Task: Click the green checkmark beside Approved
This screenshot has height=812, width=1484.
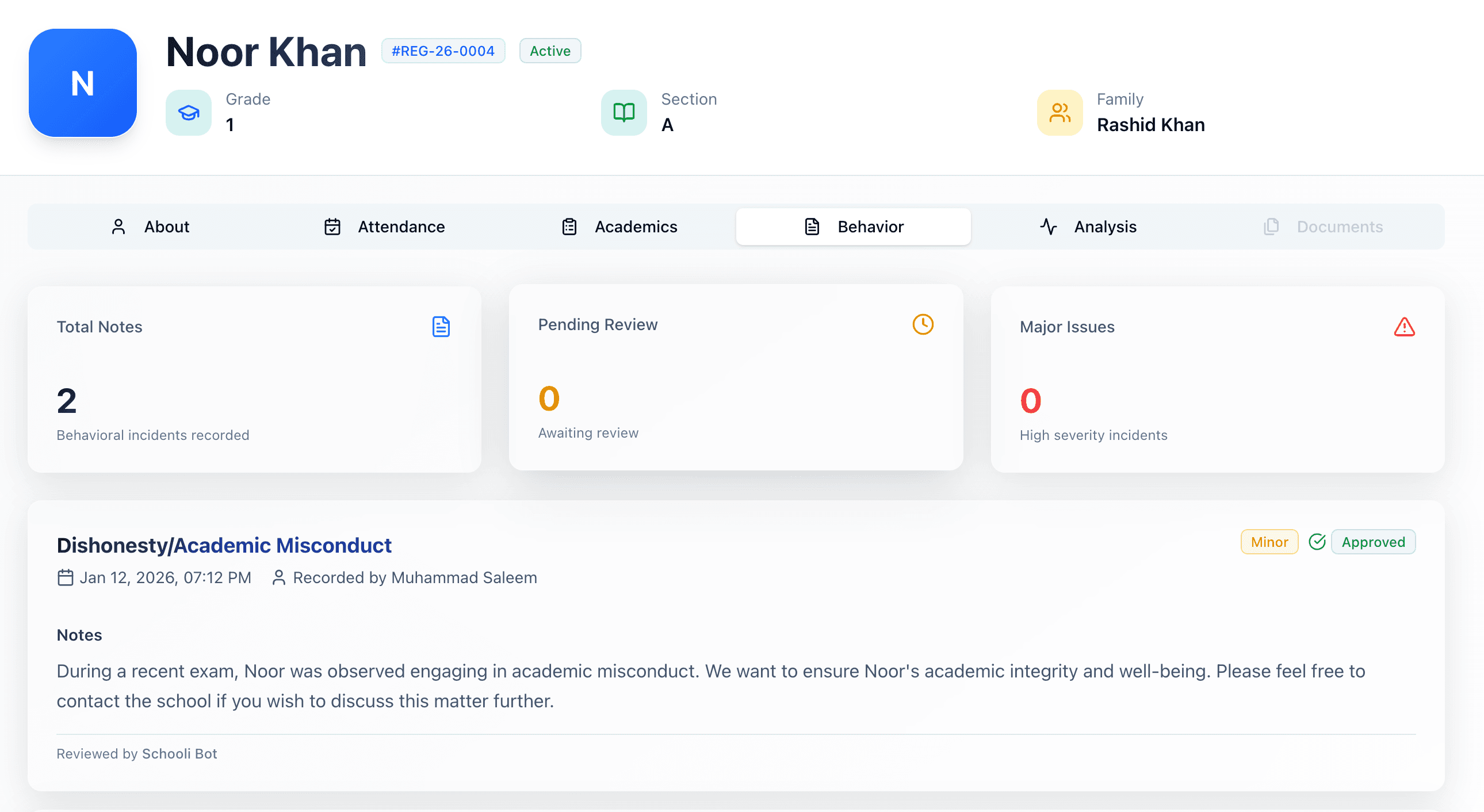Action: [x=1318, y=541]
